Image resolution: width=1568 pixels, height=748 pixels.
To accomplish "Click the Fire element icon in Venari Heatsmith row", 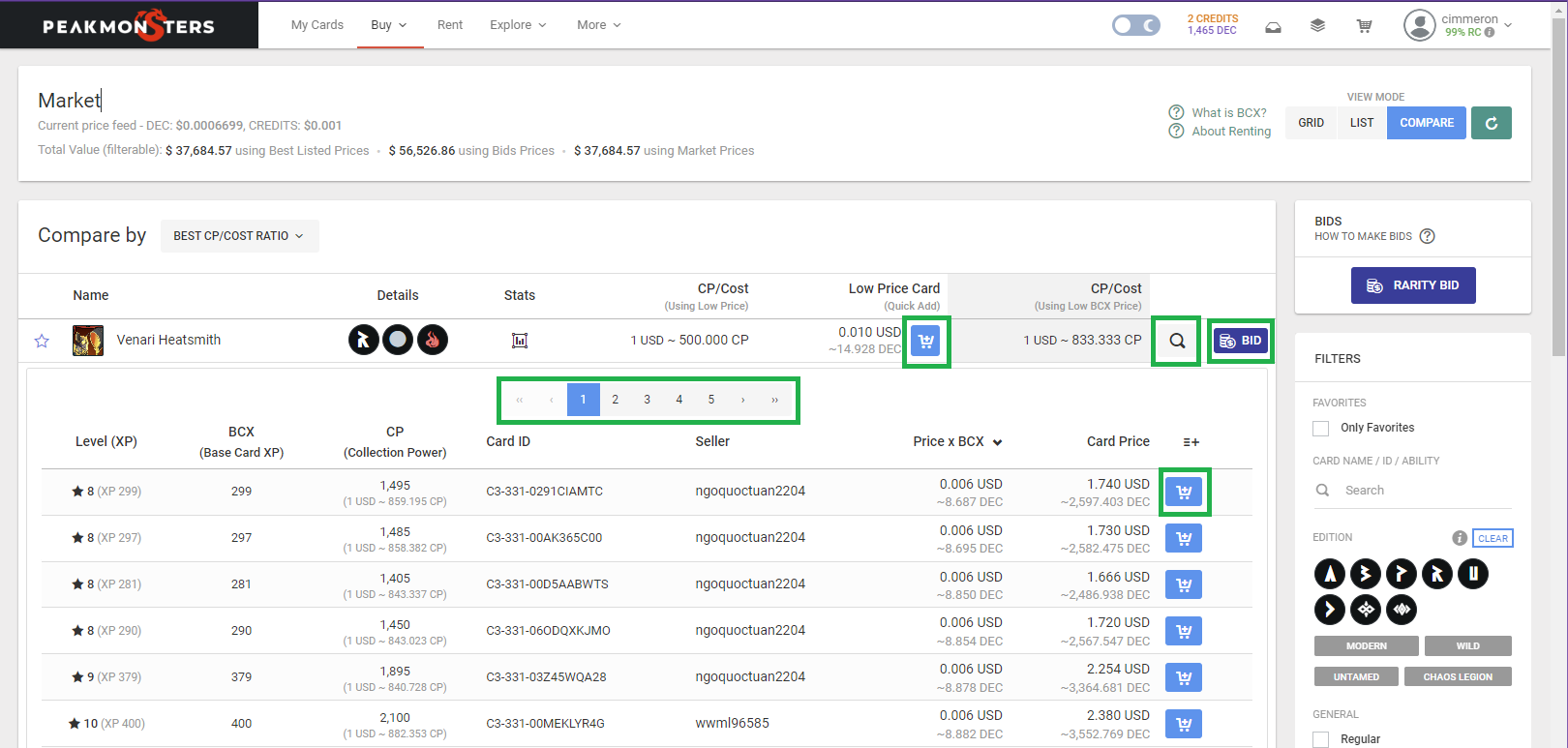I will (x=433, y=340).
